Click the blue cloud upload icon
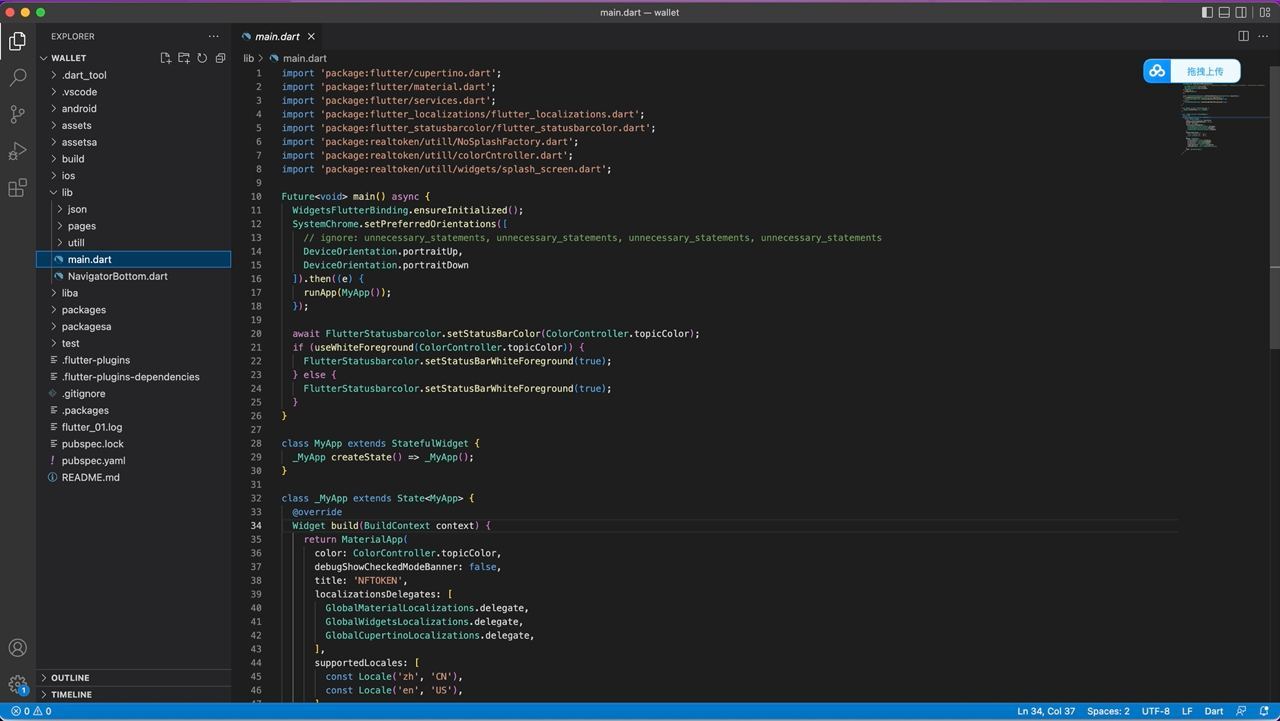This screenshot has width=1280, height=721. click(x=1157, y=71)
